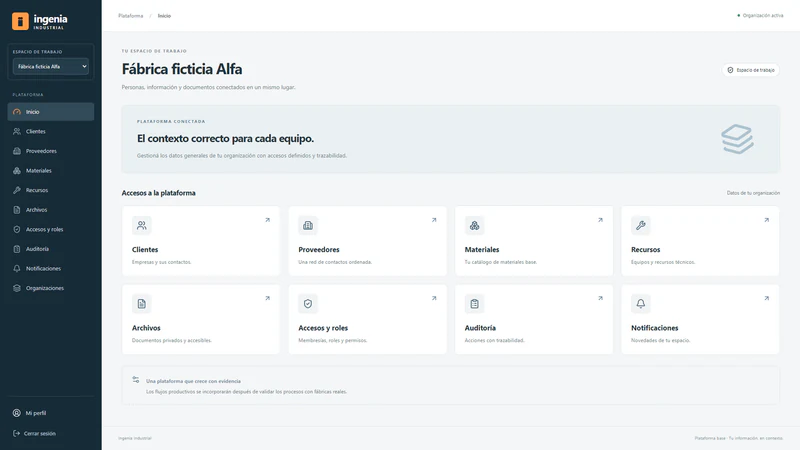
Task: Click the Accesos y roles card shield icon
Action: 308,304
